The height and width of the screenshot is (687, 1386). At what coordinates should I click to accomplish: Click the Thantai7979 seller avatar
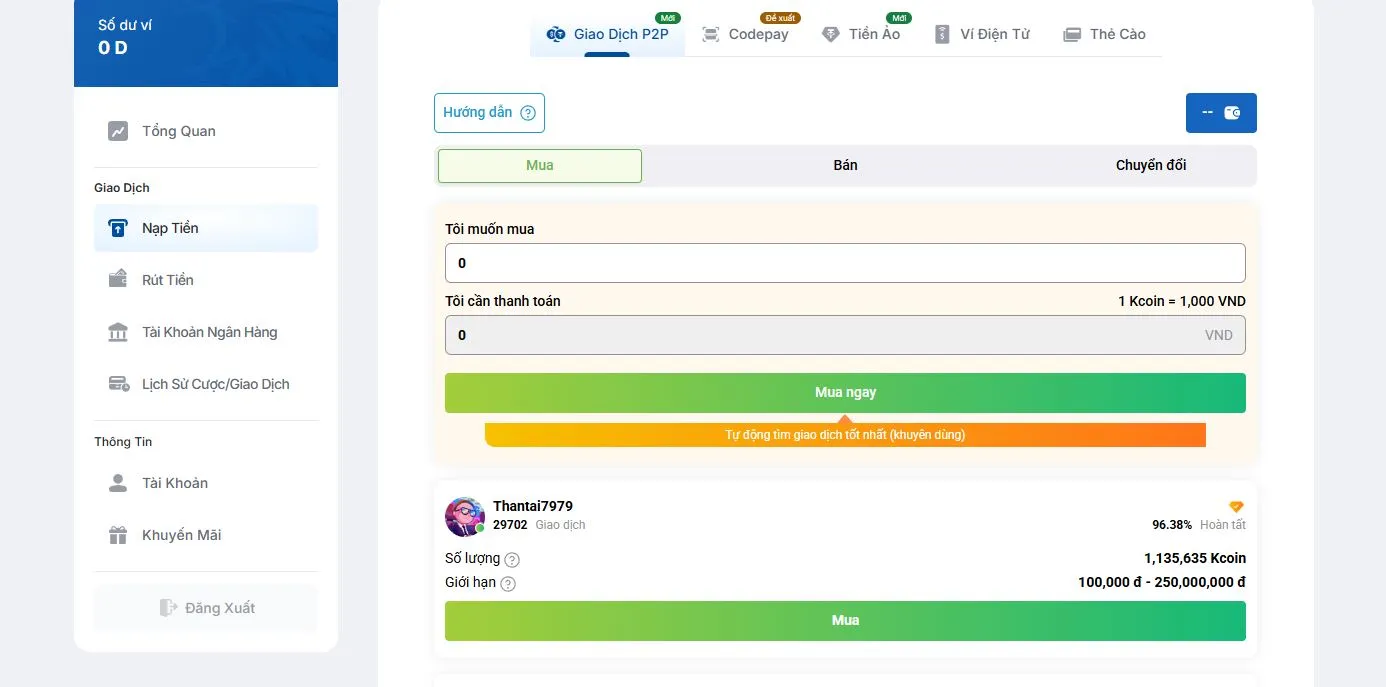click(465, 517)
